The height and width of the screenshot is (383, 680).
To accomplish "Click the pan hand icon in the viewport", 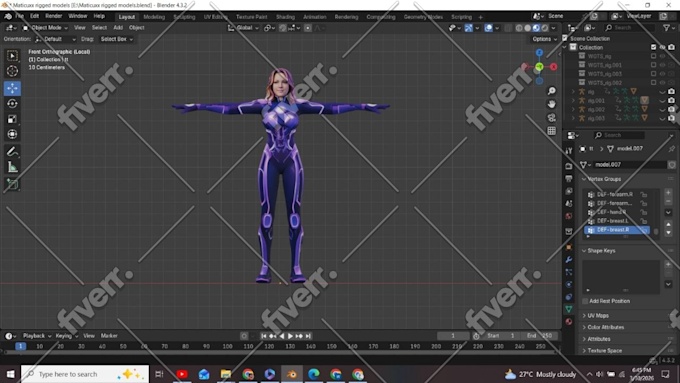I will click(x=551, y=104).
